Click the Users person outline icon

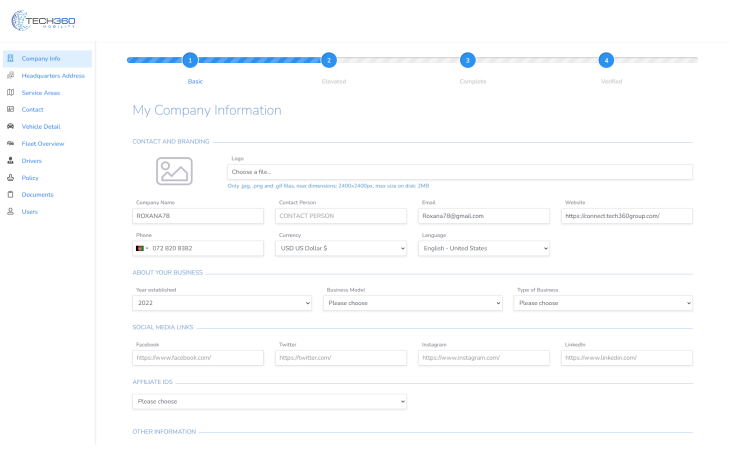[10, 211]
